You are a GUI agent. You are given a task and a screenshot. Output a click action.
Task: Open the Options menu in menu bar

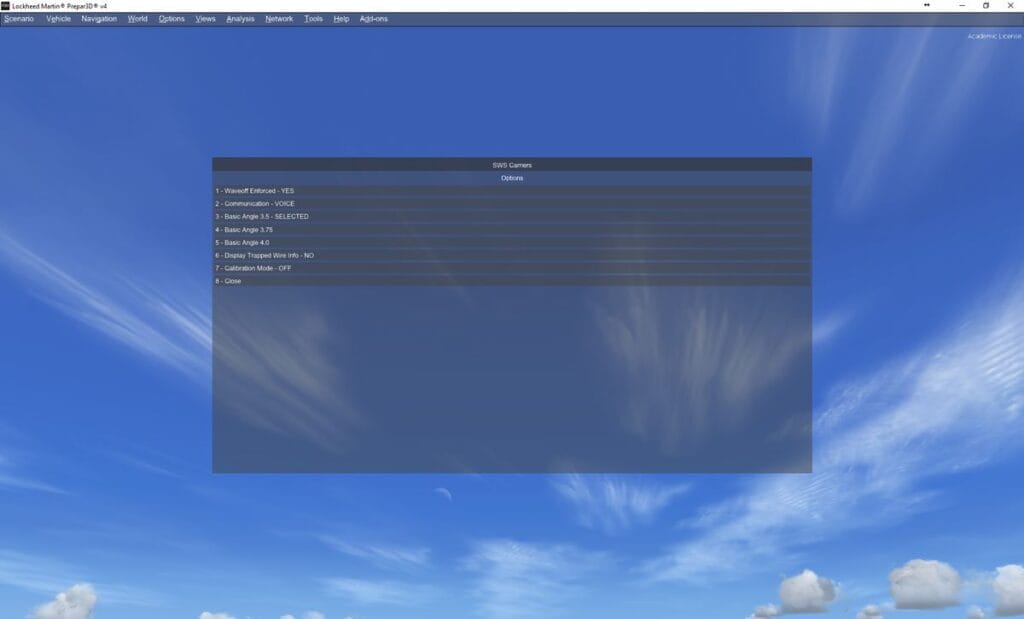(x=172, y=19)
